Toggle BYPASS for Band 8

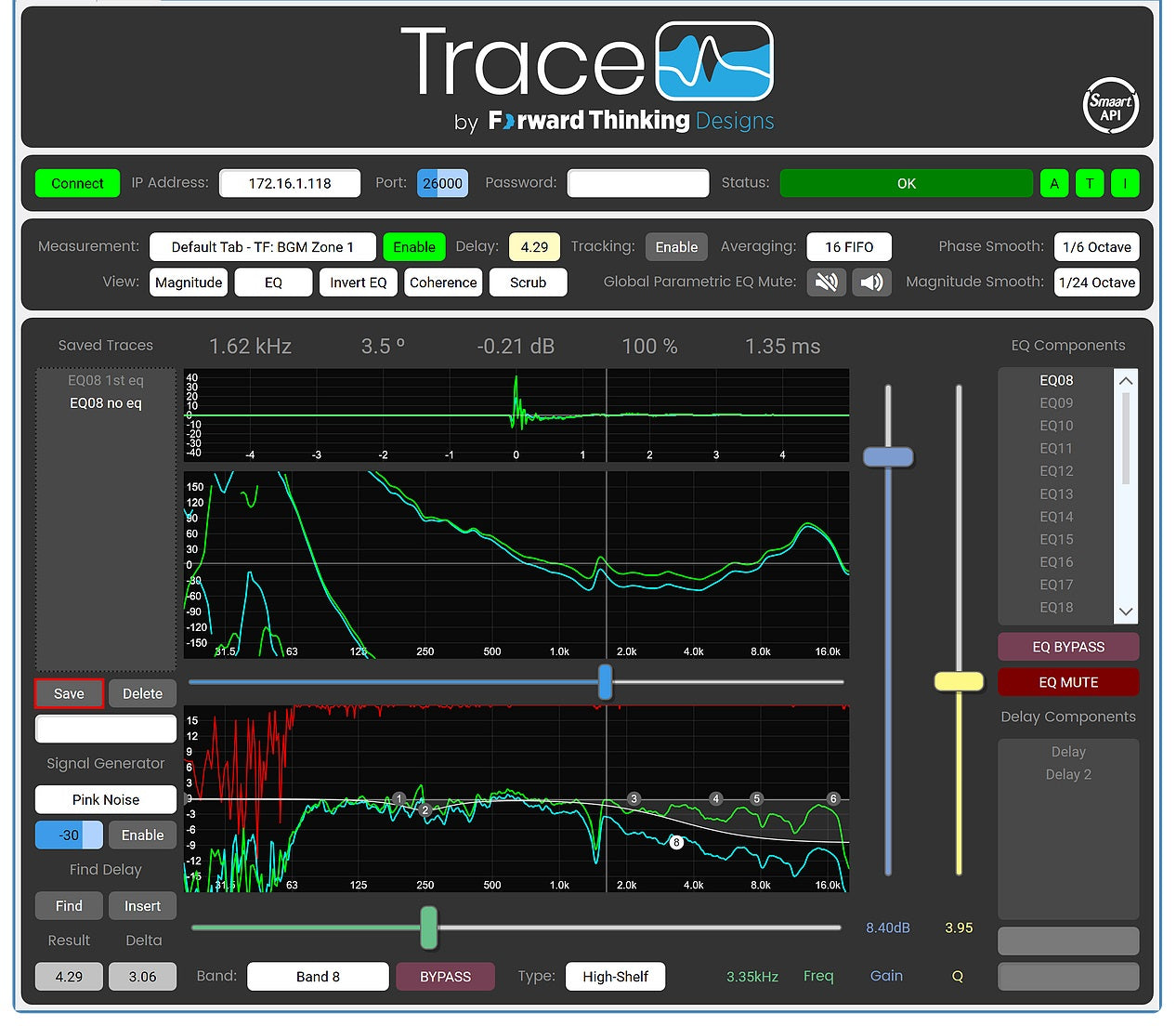[445, 977]
